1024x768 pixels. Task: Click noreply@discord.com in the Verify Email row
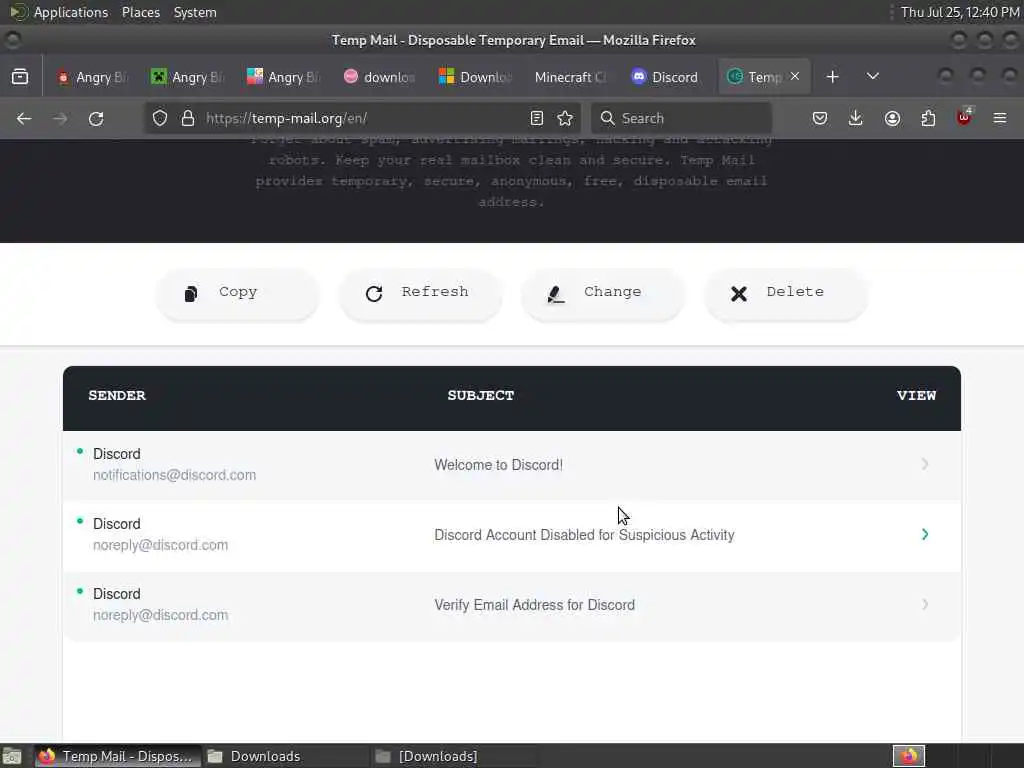click(x=161, y=615)
